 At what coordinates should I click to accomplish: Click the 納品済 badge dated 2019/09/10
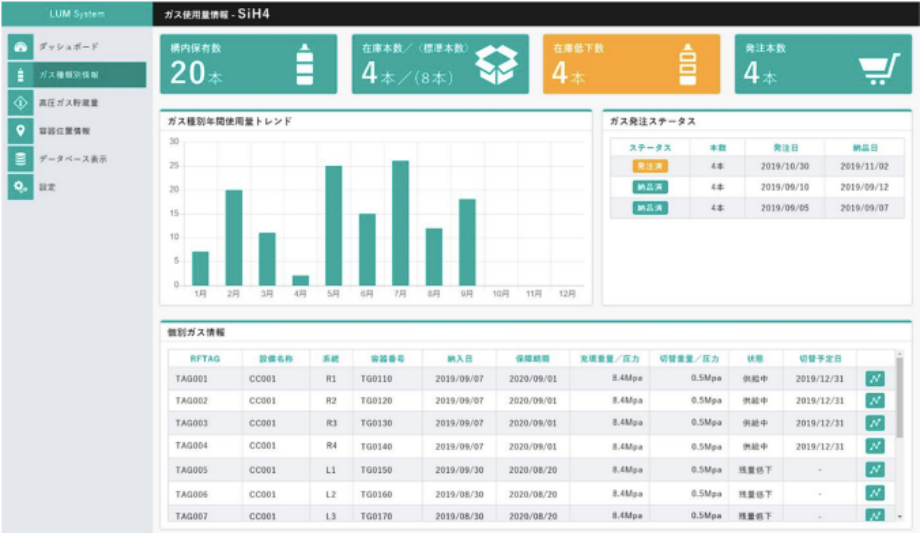[x=649, y=187]
